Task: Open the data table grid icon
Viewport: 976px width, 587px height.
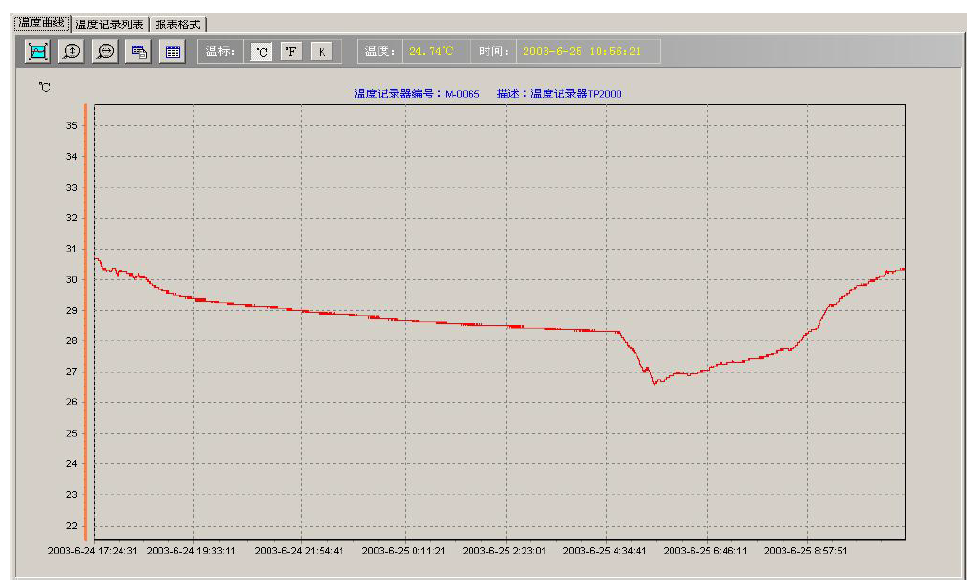Action: [172, 52]
